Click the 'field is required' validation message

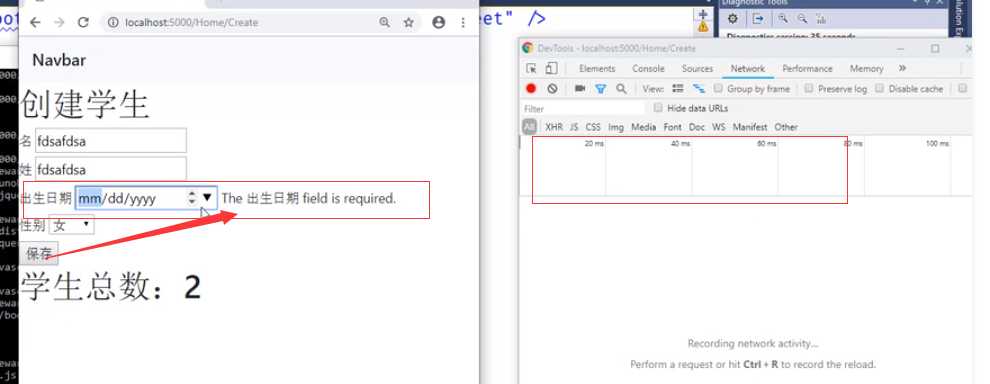click(309, 198)
